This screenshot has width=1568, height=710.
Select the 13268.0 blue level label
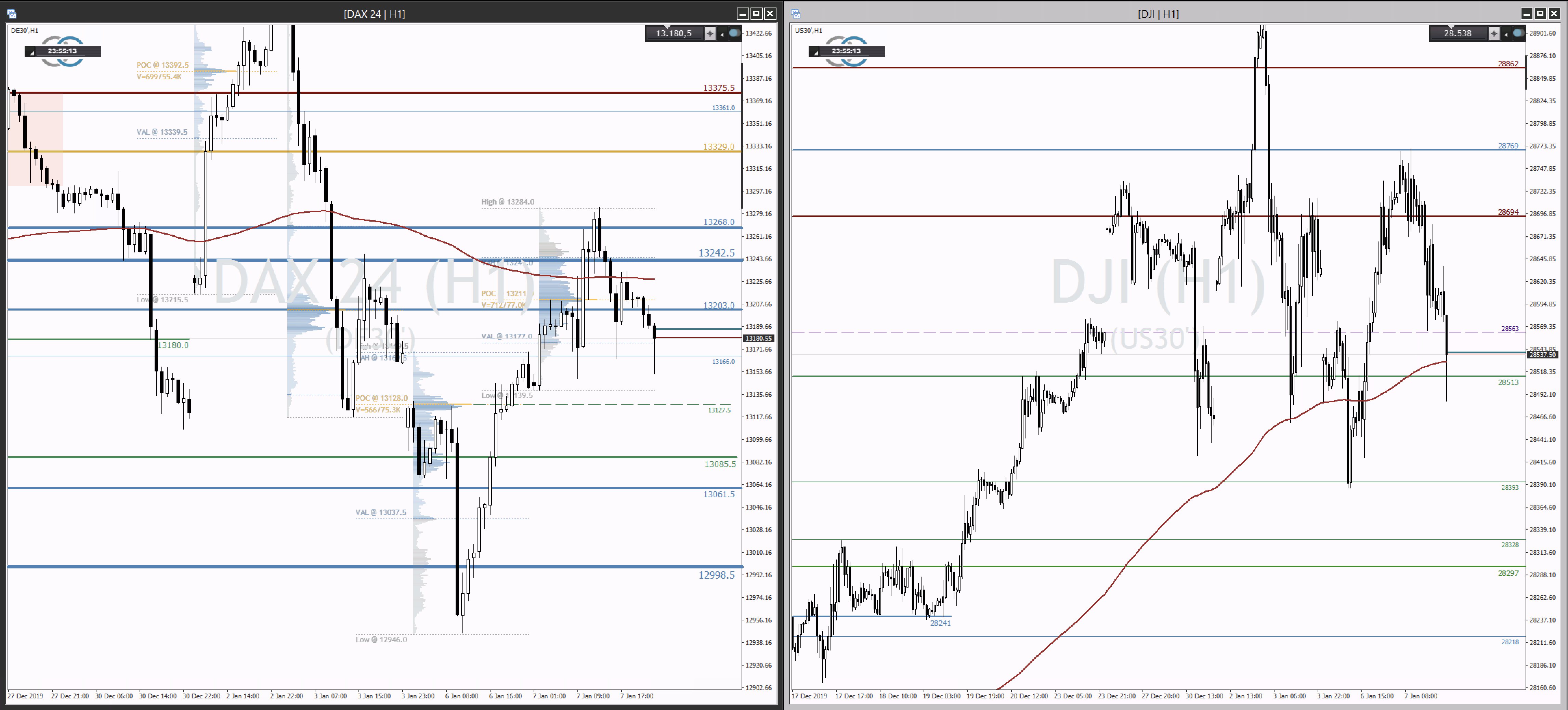click(718, 222)
